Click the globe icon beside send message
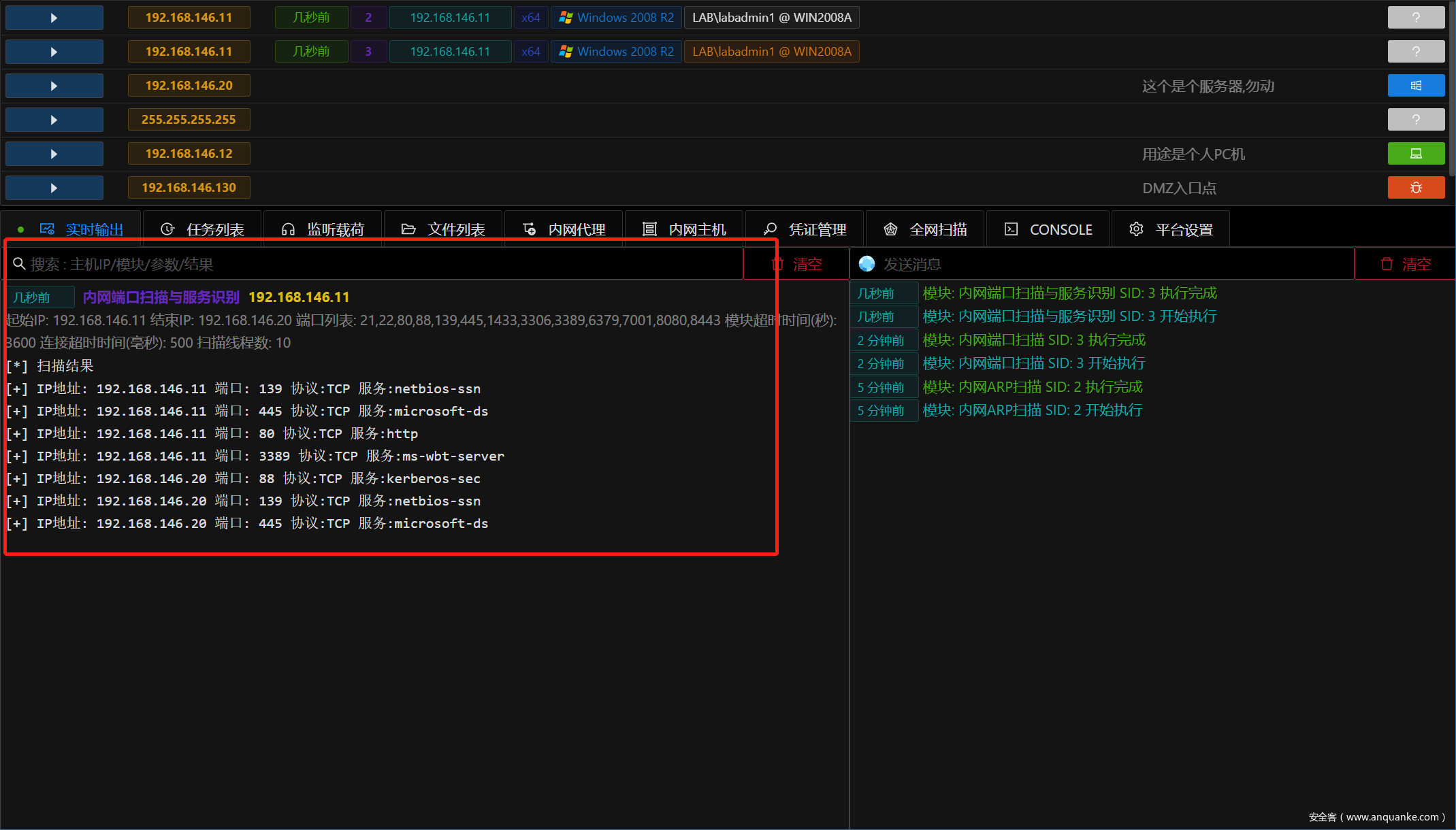1456x830 pixels. pyautogui.click(x=867, y=264)
